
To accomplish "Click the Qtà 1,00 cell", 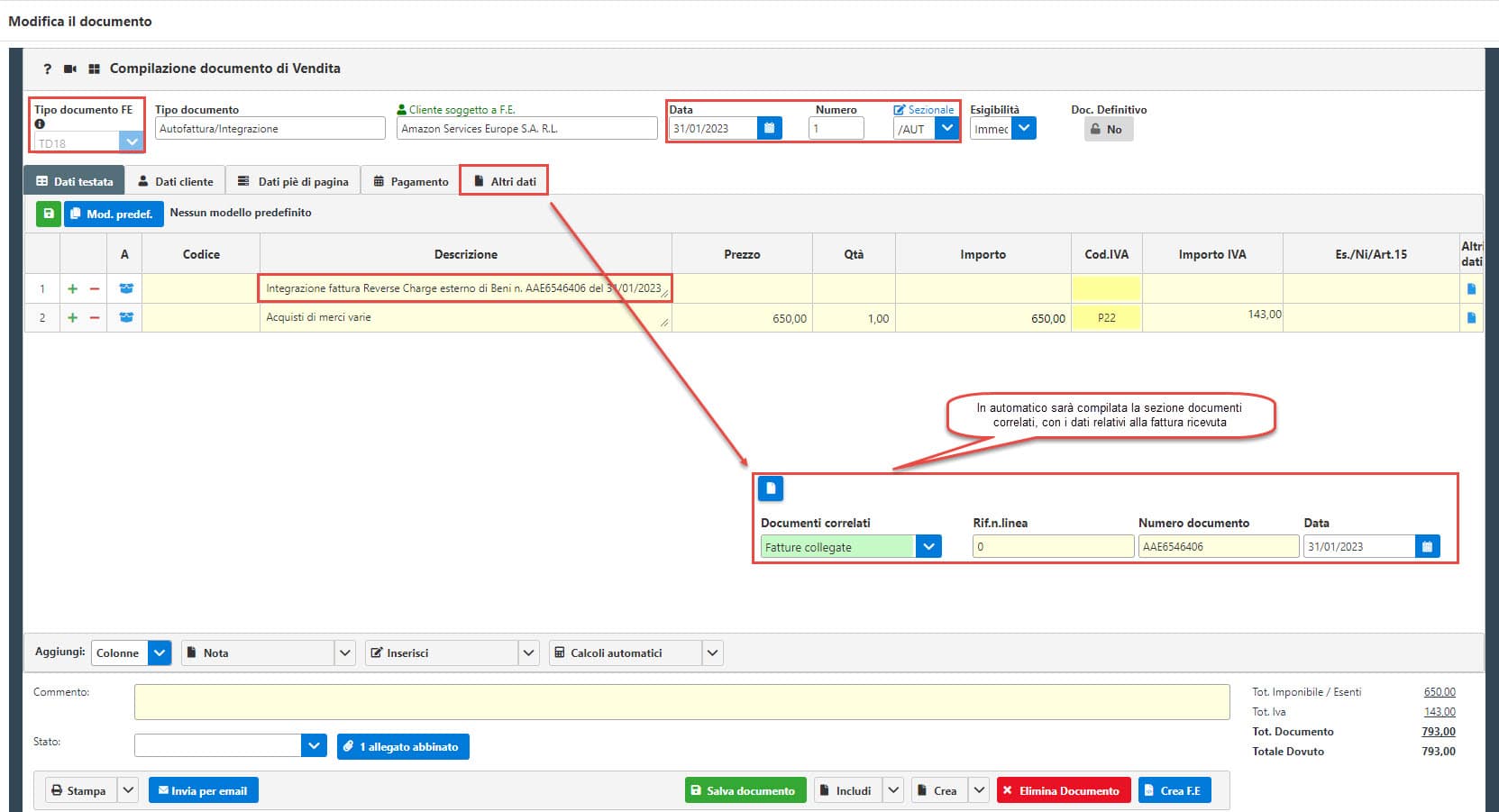I will pos(854,318).
